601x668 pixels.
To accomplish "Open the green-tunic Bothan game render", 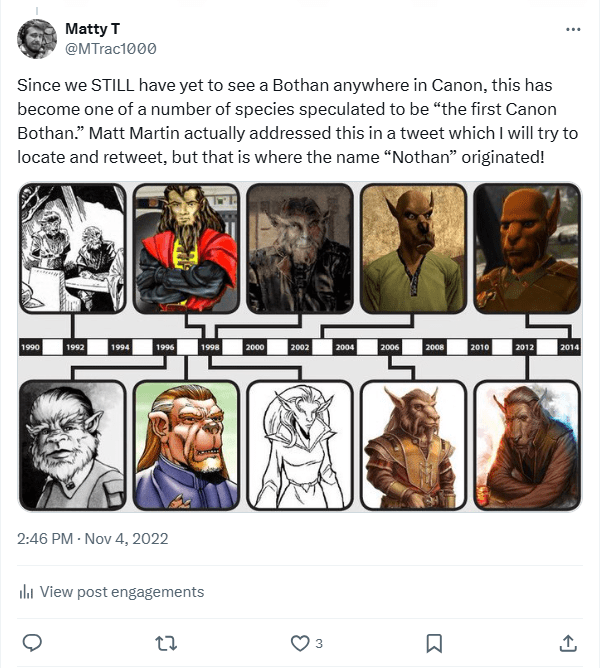I will (x=412, y=248).
